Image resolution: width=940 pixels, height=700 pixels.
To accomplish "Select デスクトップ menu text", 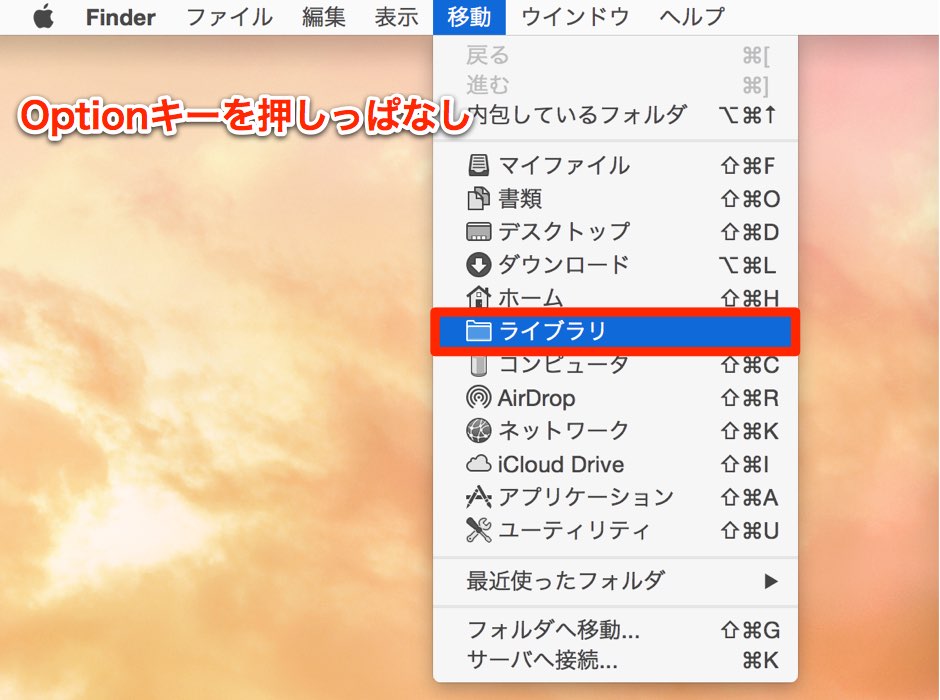I will [564, 231].
